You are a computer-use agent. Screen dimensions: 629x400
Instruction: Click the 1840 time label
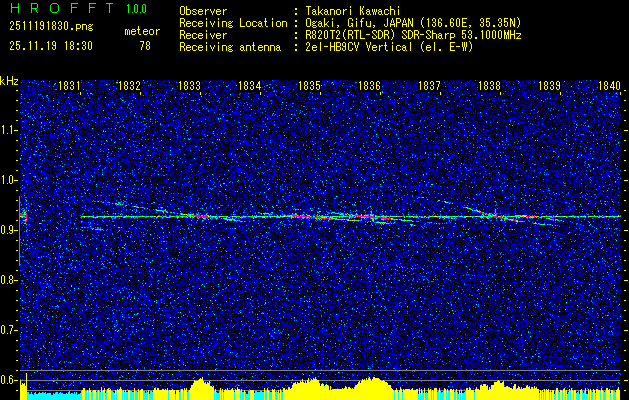coord(609,85)
